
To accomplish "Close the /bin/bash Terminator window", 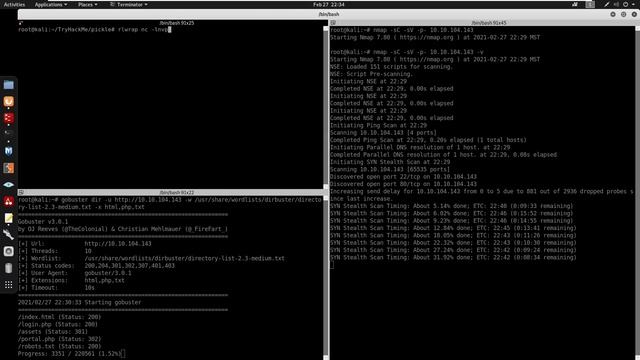I will click(634, 14).
